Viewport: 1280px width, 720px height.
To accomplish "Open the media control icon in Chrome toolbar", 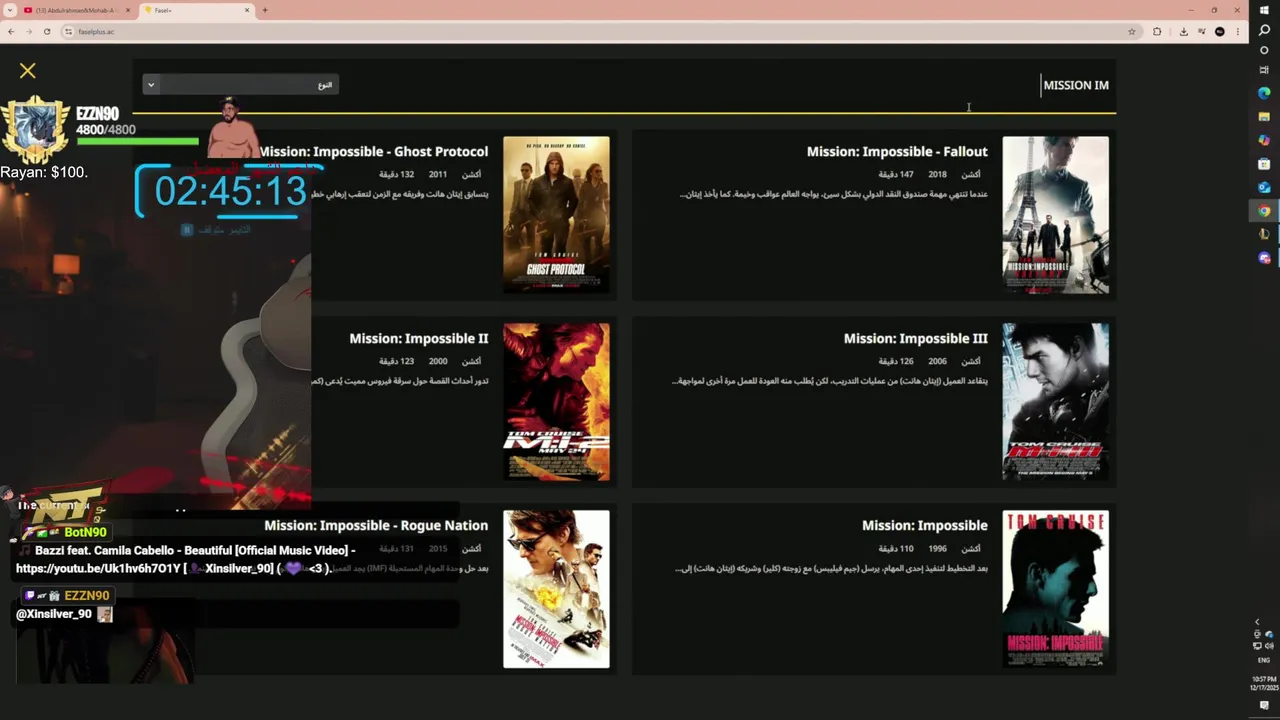I will (1201, 31).
